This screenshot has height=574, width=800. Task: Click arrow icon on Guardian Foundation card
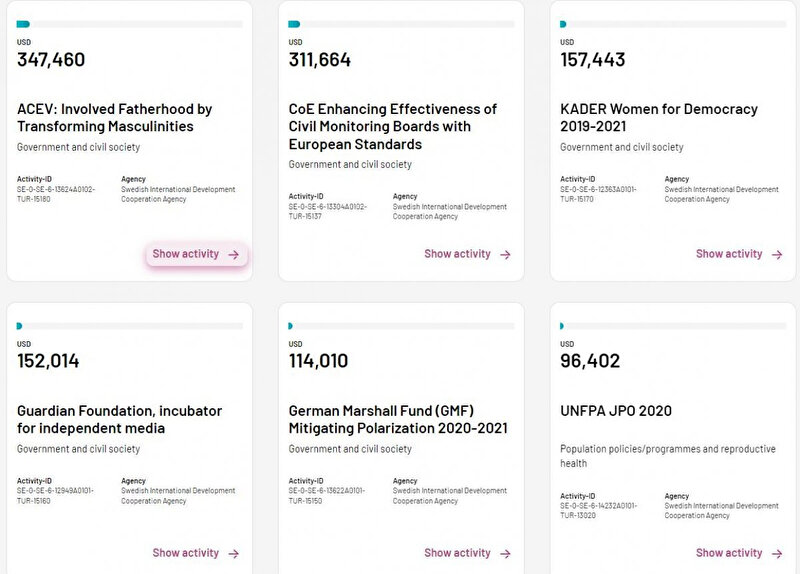[x=233, y=554]
